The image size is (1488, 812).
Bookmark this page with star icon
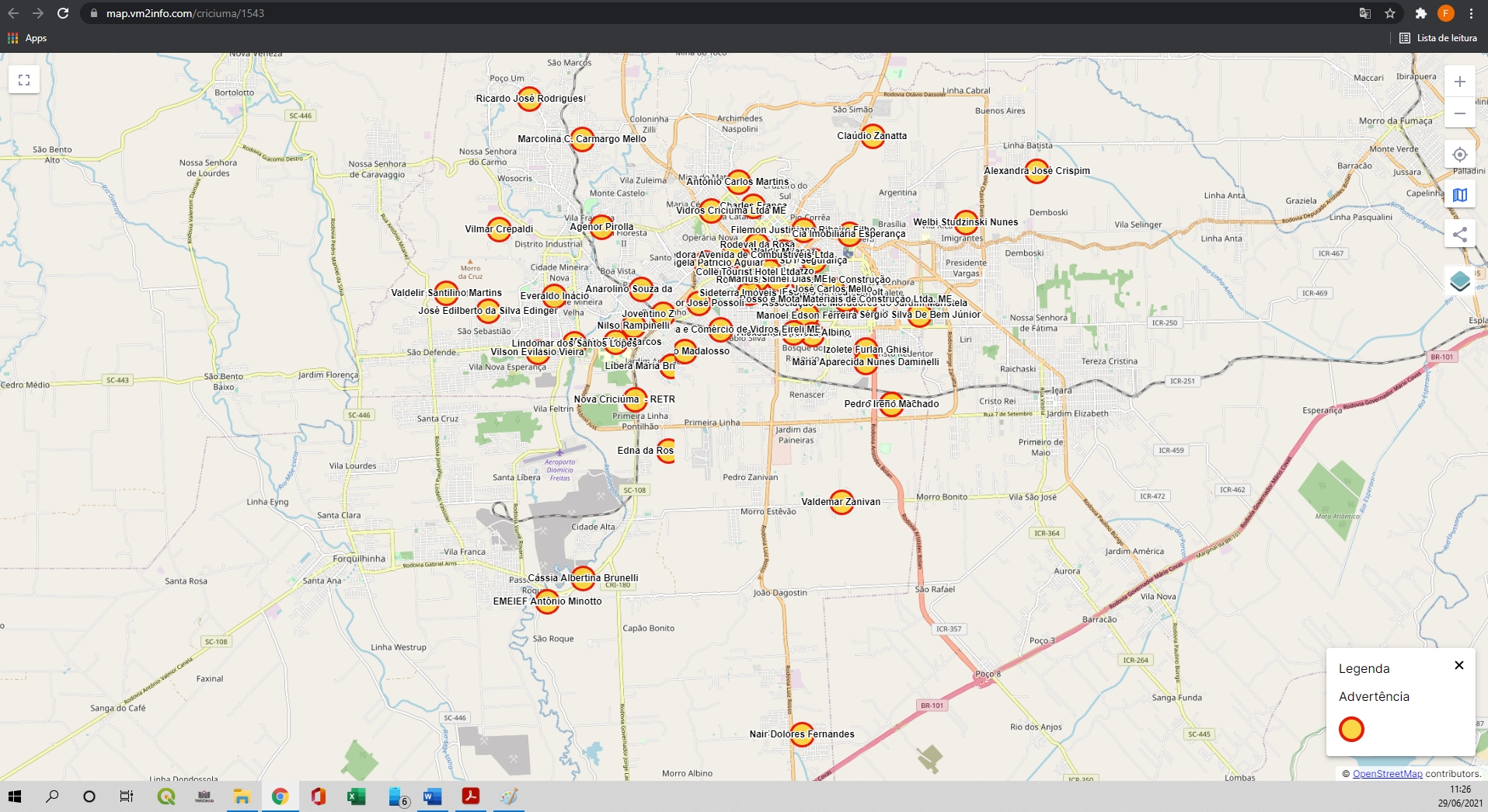[1390, 13]
